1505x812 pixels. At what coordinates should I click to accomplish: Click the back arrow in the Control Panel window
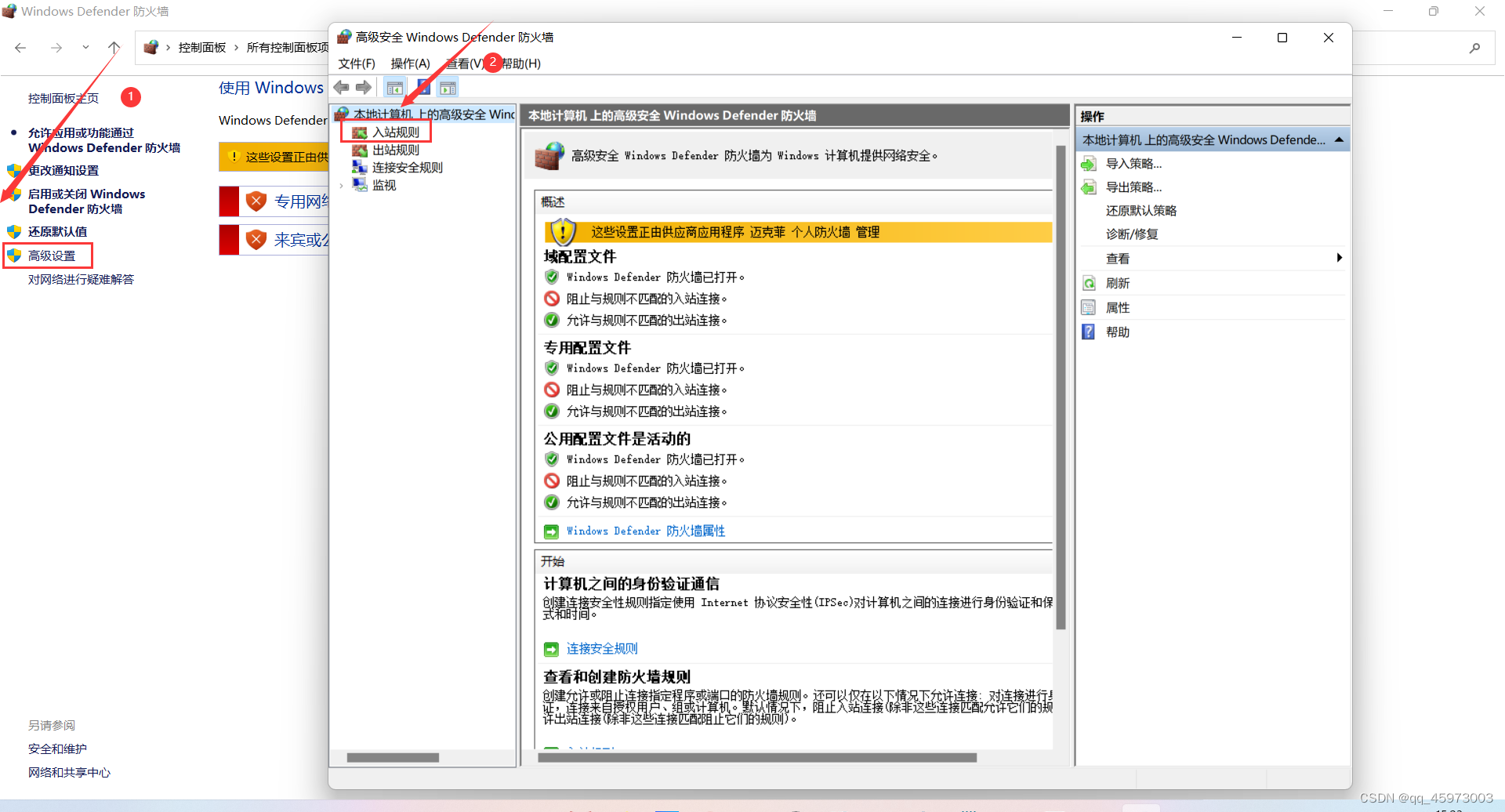20,48
